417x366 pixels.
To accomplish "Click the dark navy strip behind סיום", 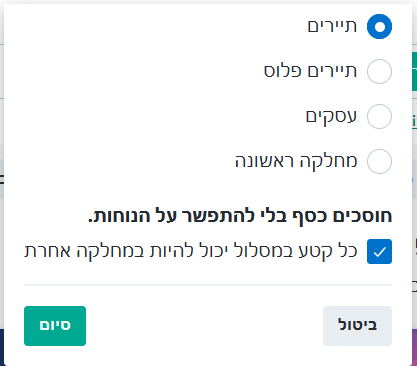I will point(2,347).
